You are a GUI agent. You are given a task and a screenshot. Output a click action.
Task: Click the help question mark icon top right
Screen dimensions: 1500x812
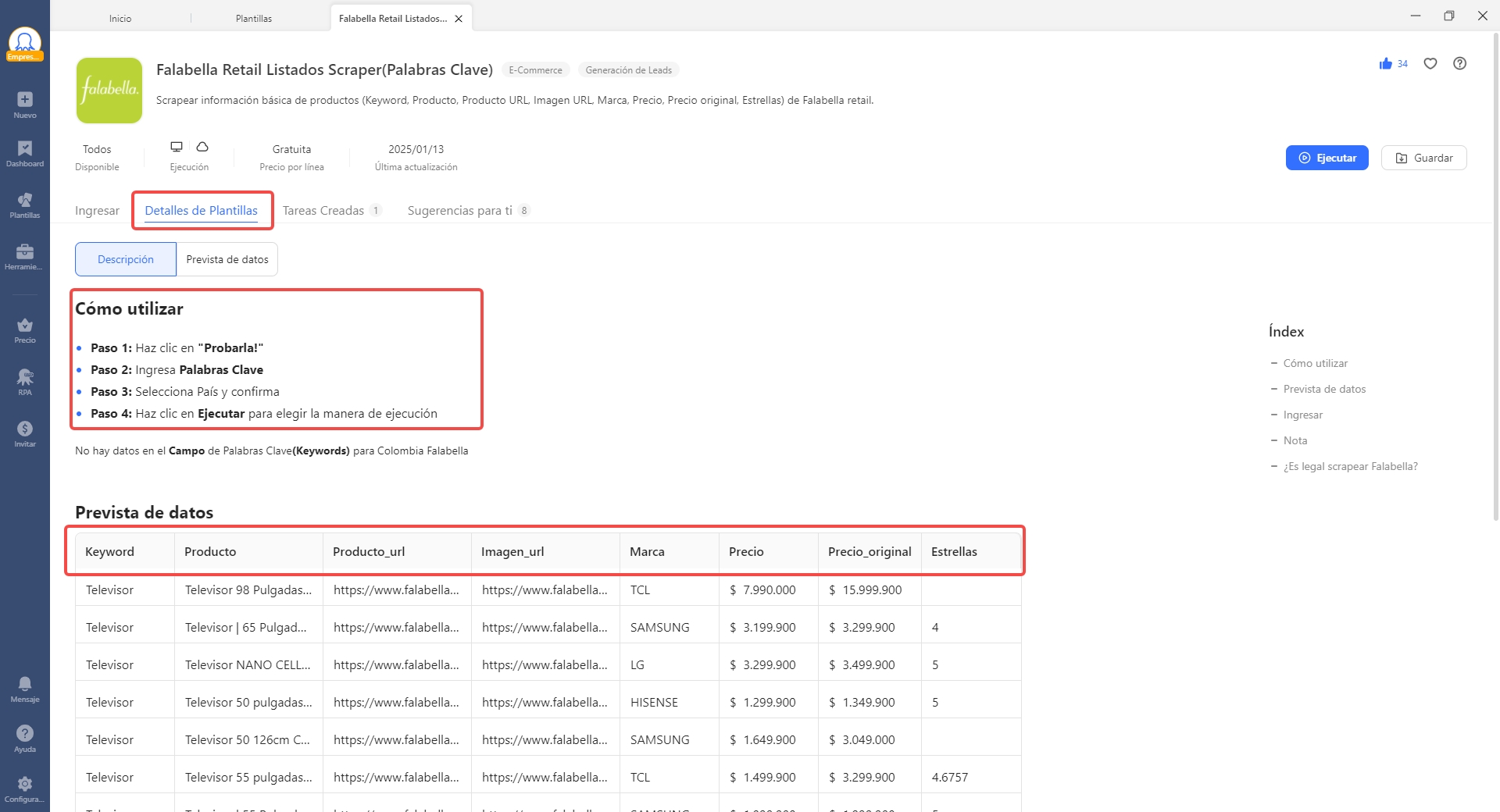[x=1459, y=64]
